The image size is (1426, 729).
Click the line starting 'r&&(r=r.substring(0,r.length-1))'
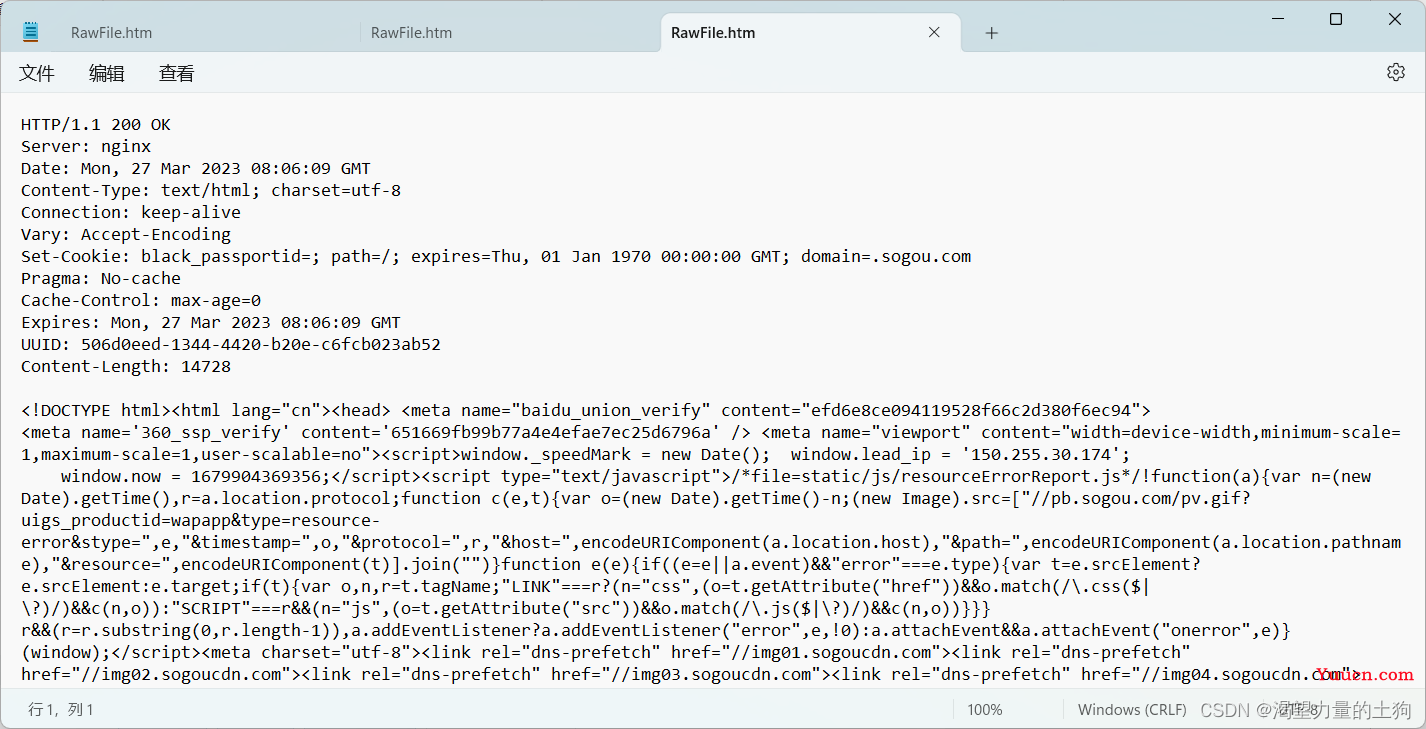[656, 631]
